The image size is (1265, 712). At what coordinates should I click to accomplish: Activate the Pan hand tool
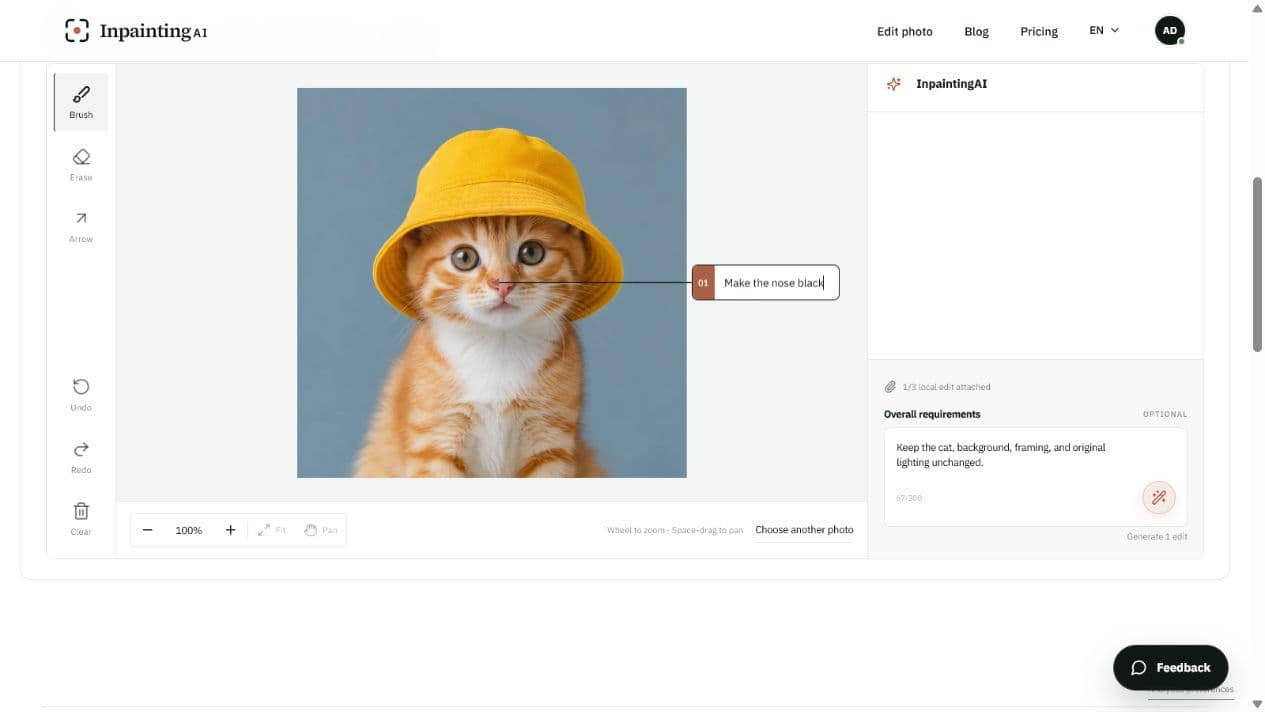tap(321, 530)
